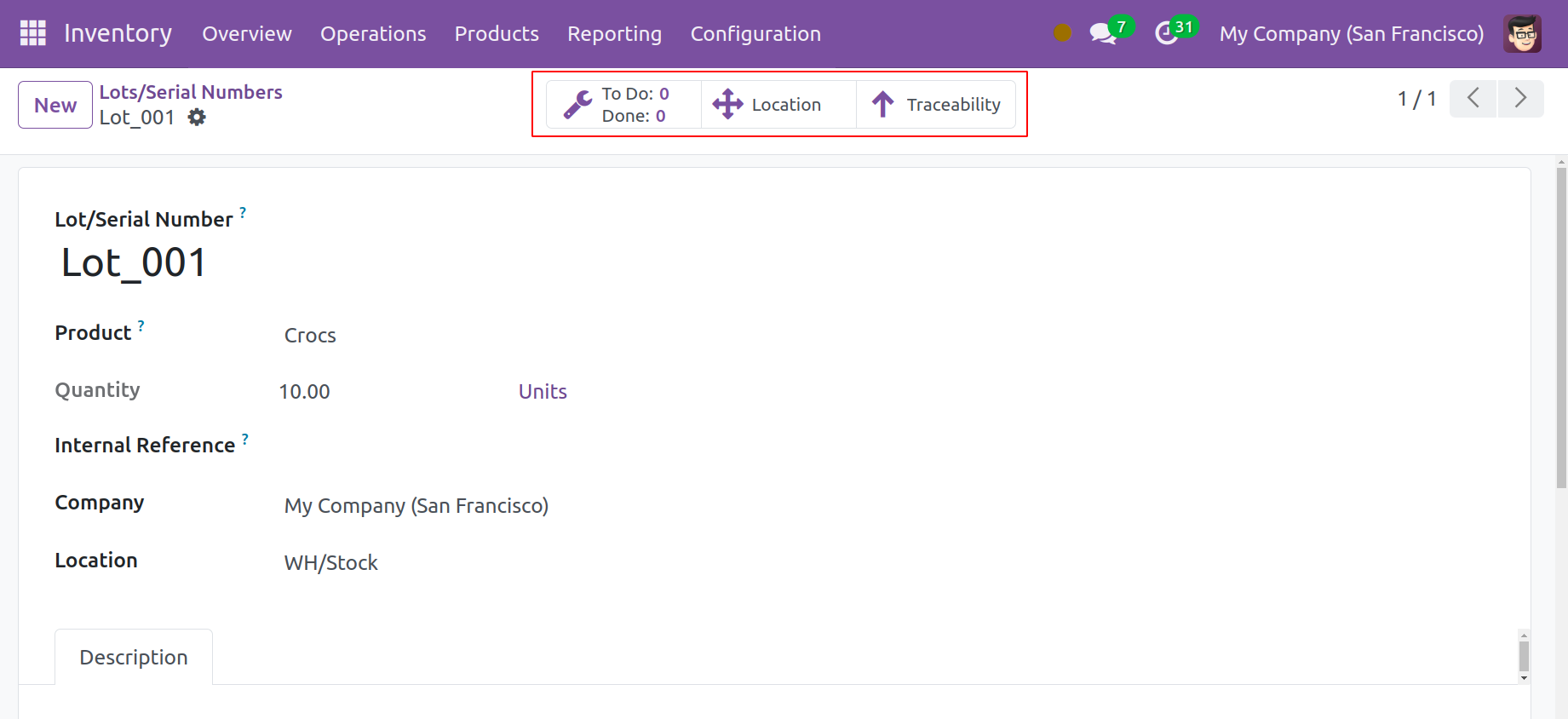Click the user avatar in top bar
Screen dimensions: 1568x719
(1522, 34)
